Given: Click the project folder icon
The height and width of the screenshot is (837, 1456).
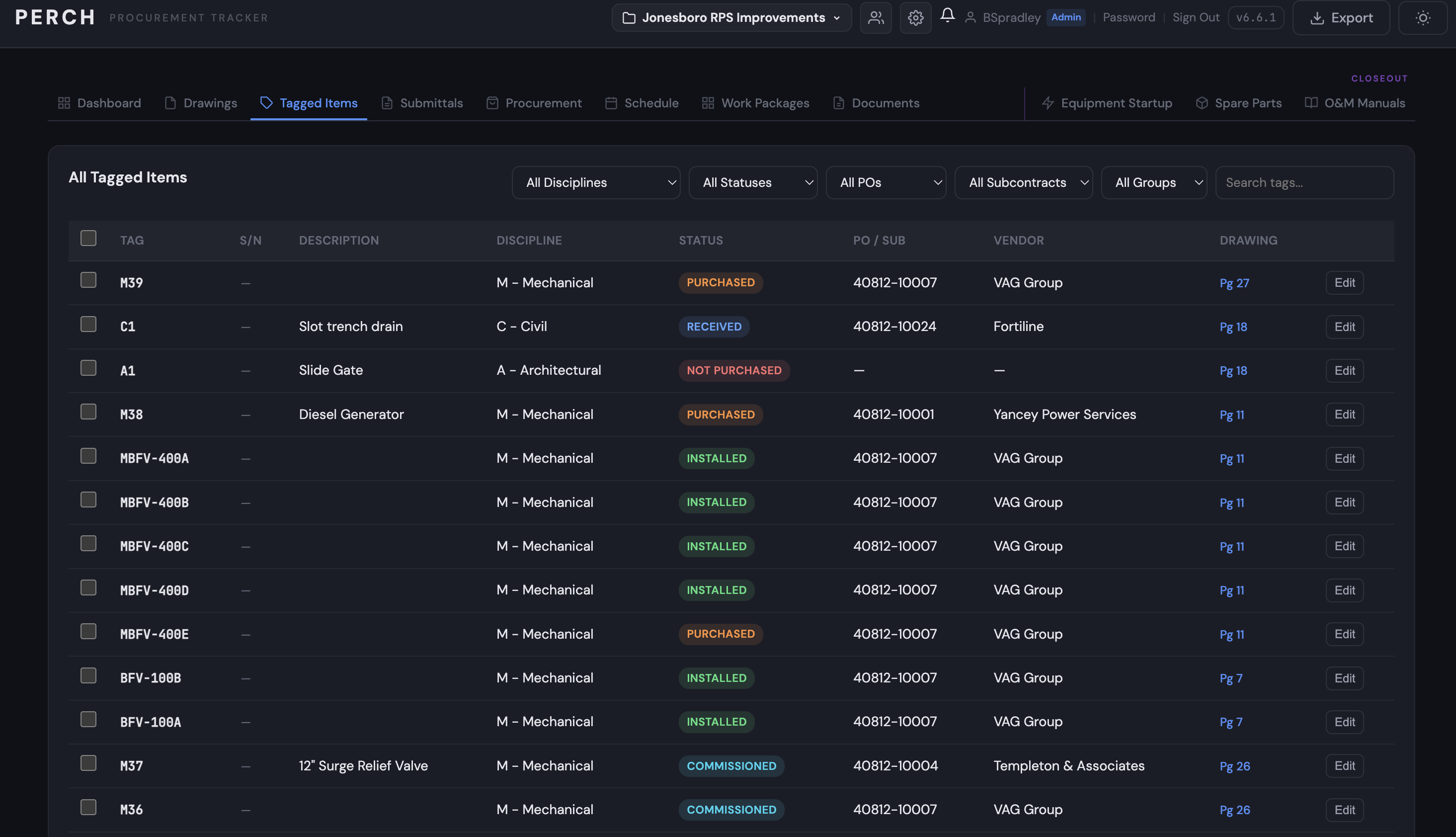Looking at the screenshot, I should point(629,18).
